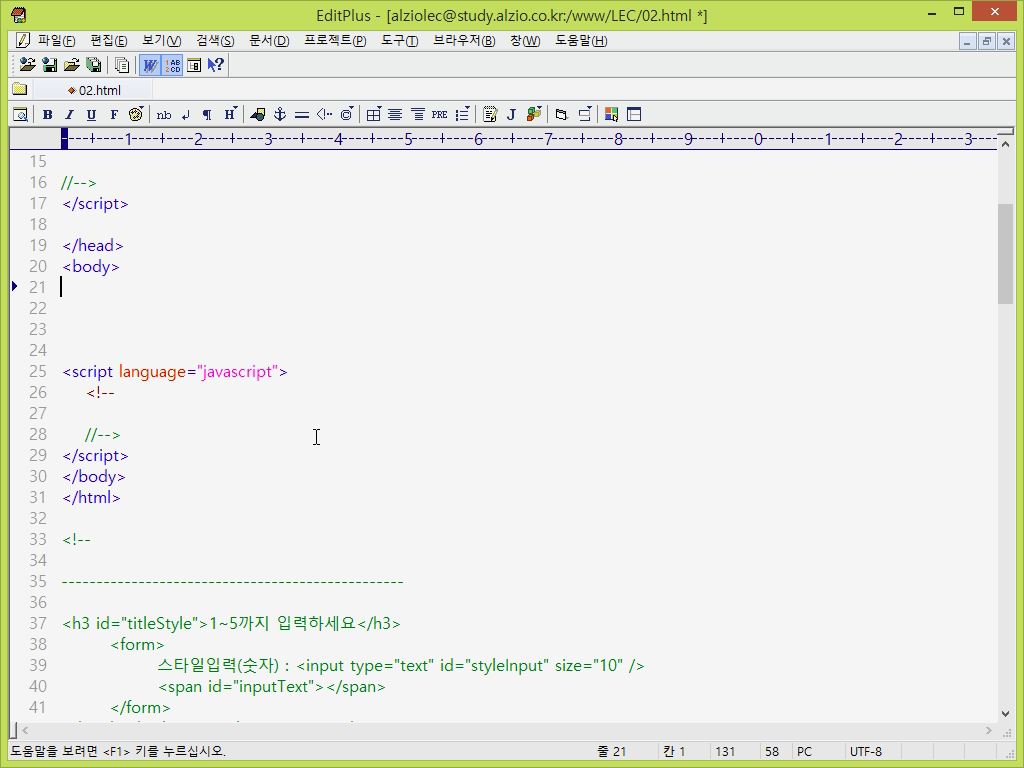Click the save all files icon
Screen dimensions: 1024x768
tap(94, 65)
